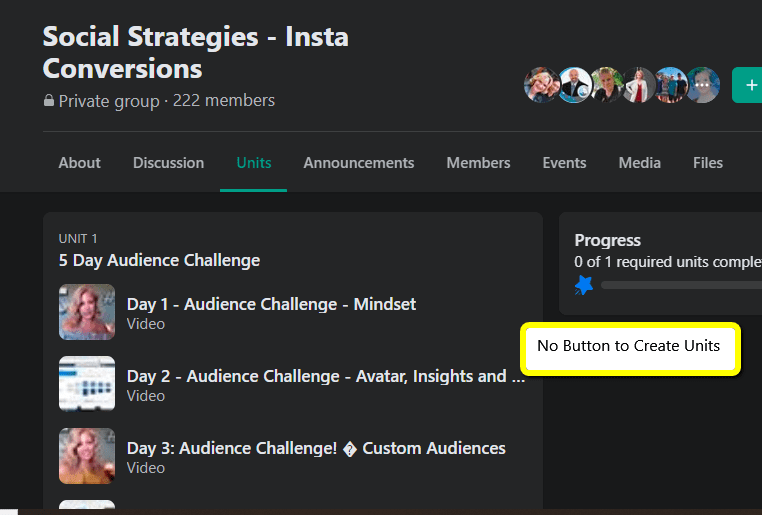The height and width of the screenshot is (515, 762).
Task: Click the bald man in suit avatar
Action: pyautogui.click(x=574, y=85)
